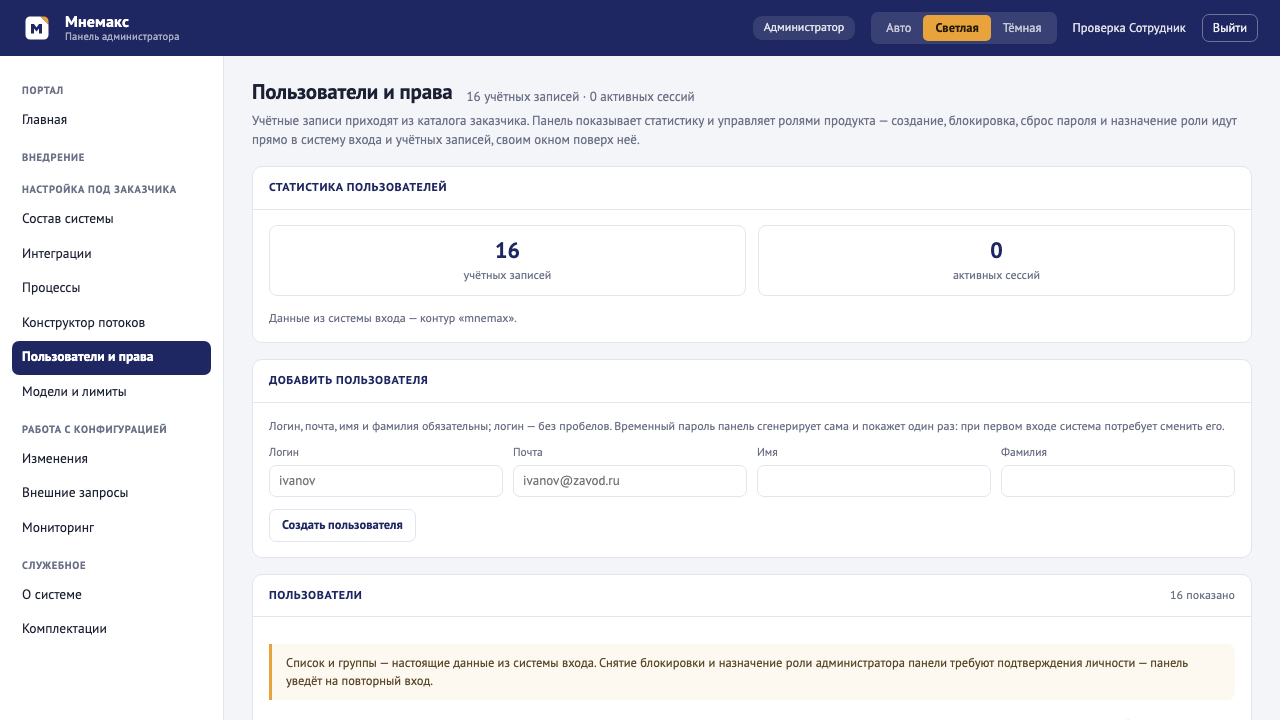The height and width of the screenshot is (720, 1280).
Task: Open Главная in the sidebar
Action: pyautogui.click(x=111, y=120)
